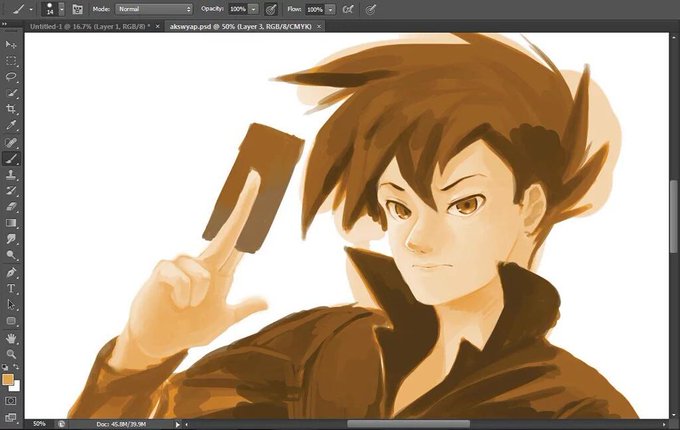
Task: Select the Path Selection tool
Action: pyautogui.click(x=11, y=305)
